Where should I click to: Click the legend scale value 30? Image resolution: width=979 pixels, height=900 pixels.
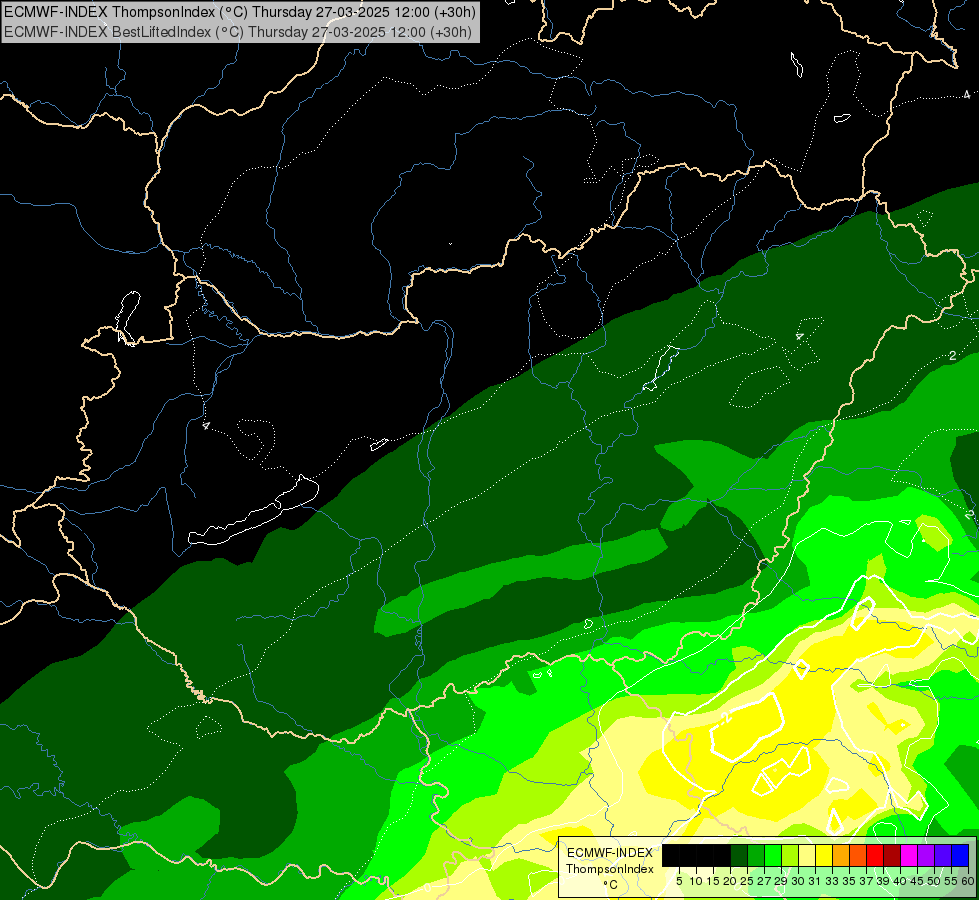pyautogui.click(x=798, y=881)
